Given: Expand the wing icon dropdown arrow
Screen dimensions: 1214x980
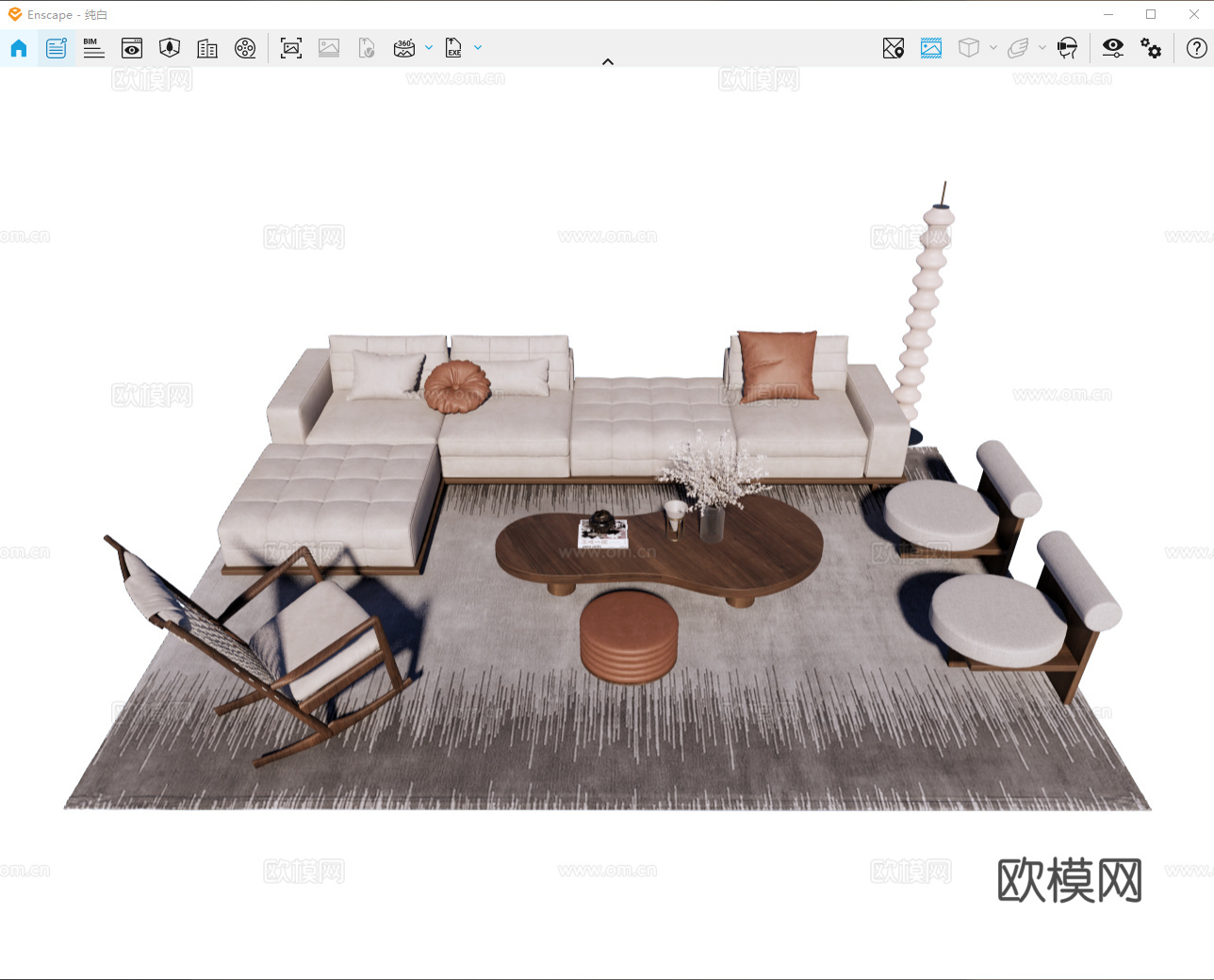Looking at the screenshot, I should pos(1042,48).
